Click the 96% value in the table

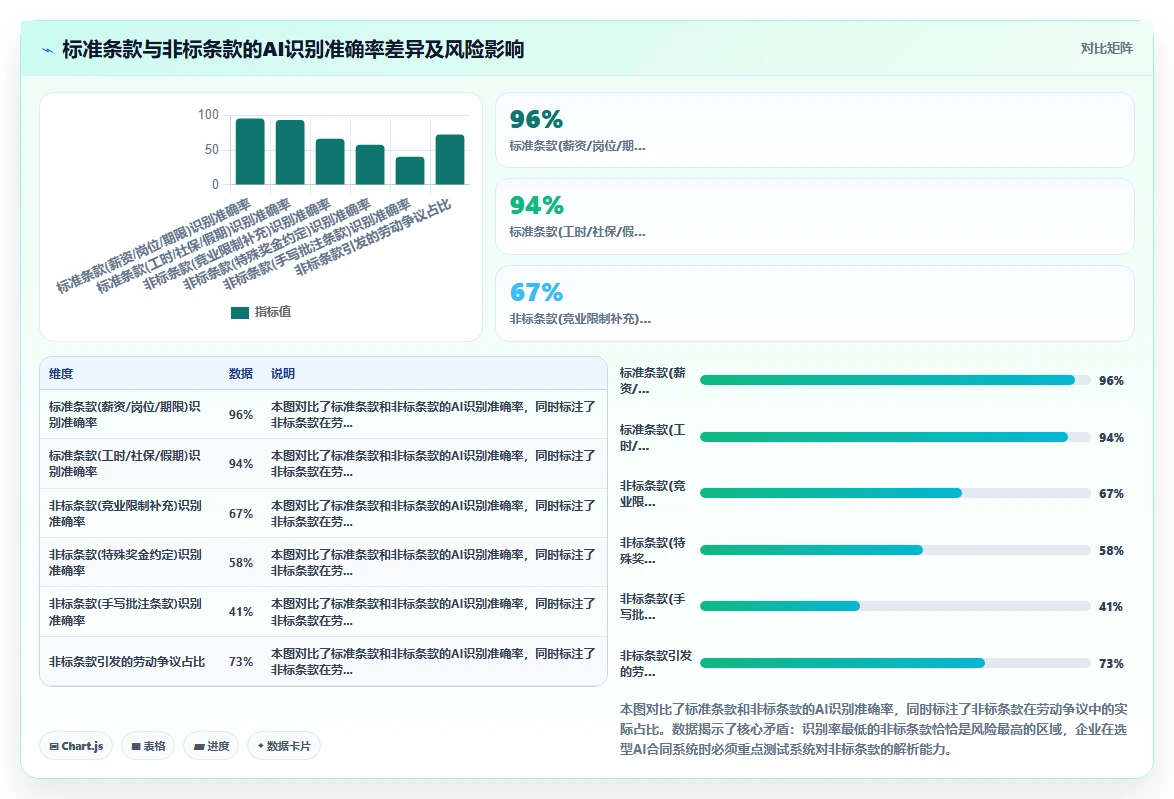coord(241,415)
